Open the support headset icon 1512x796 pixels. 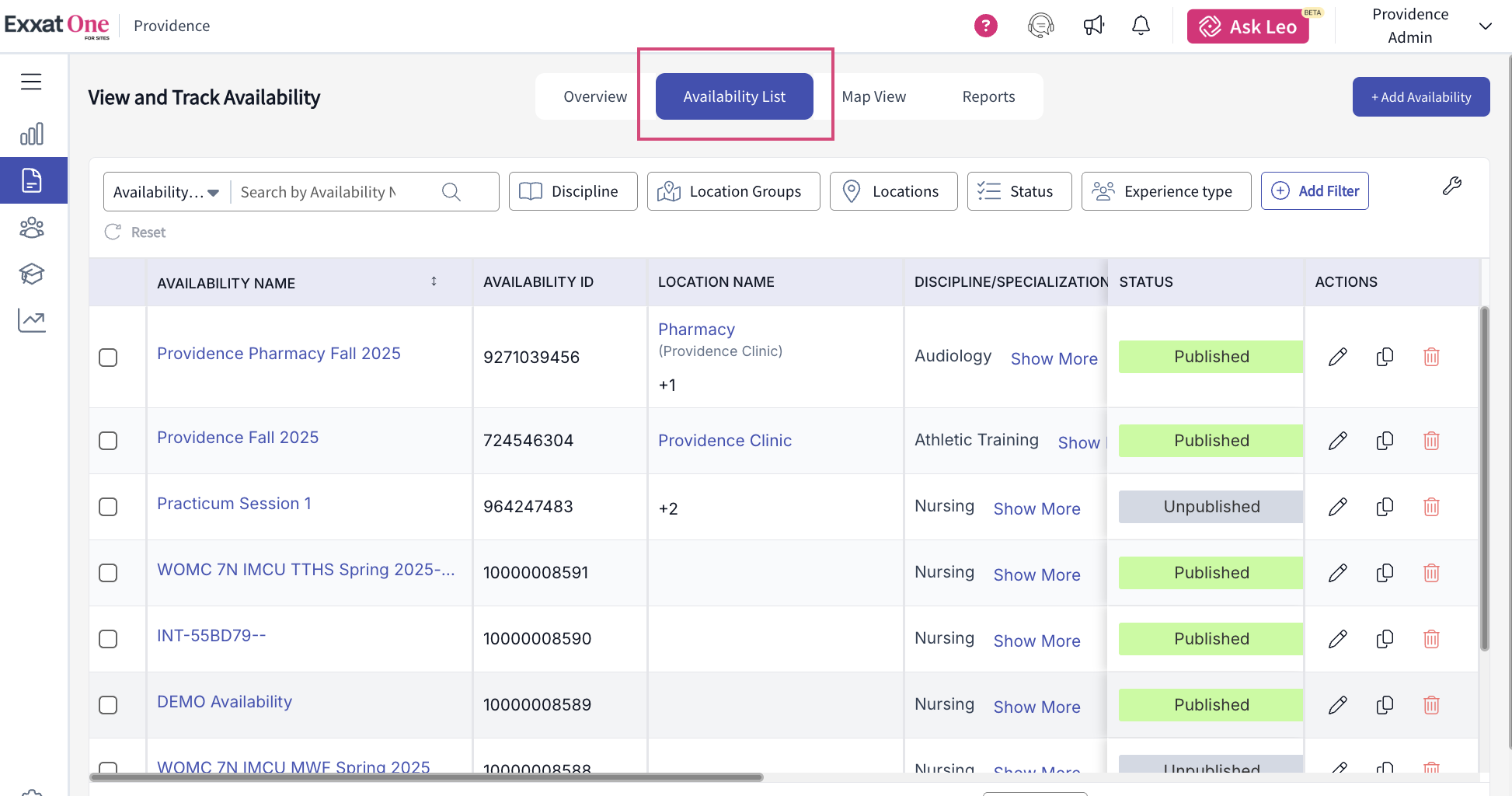pos(1040,26)
